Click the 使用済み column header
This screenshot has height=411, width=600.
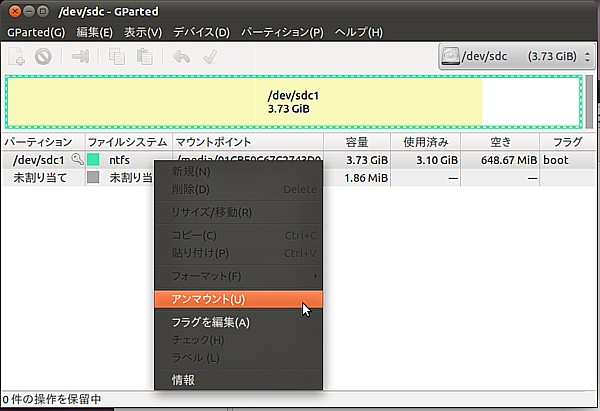coord(426,142)
